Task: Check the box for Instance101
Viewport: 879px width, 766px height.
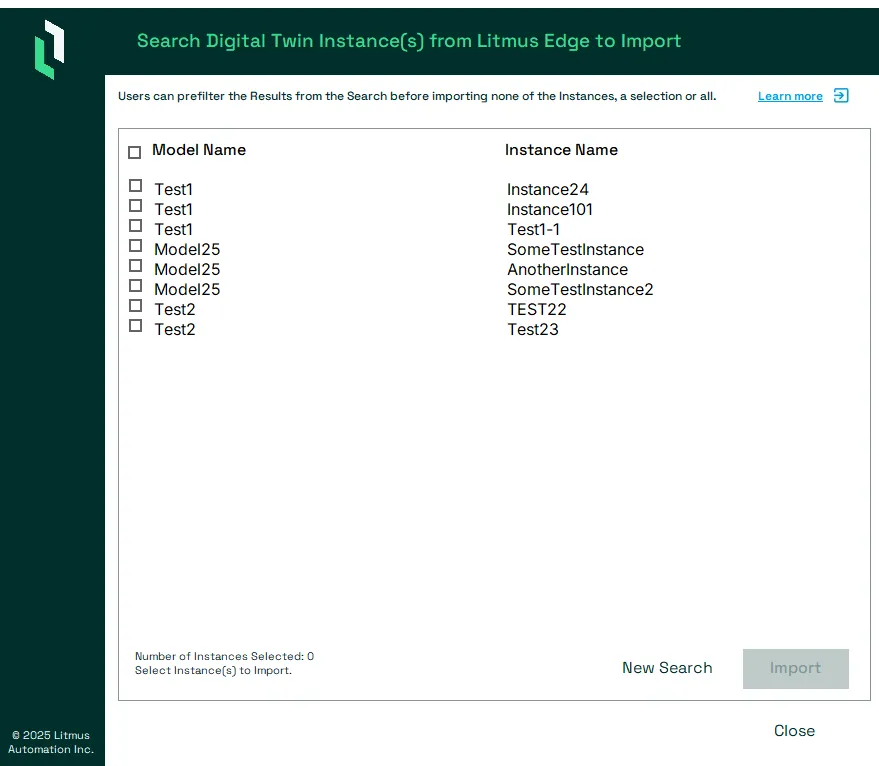Action: 135,206
